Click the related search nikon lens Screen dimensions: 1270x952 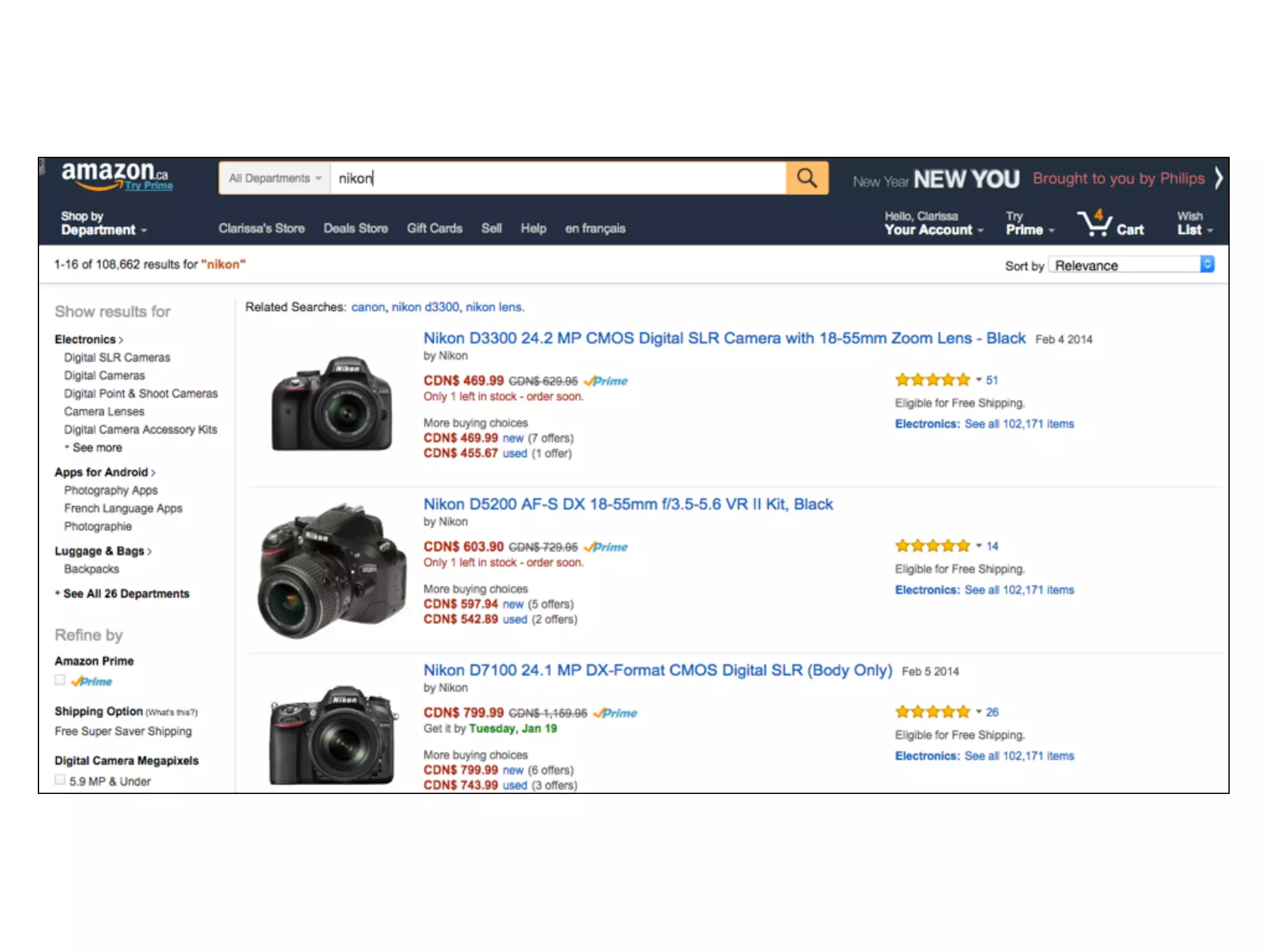[x=494, y=307]
